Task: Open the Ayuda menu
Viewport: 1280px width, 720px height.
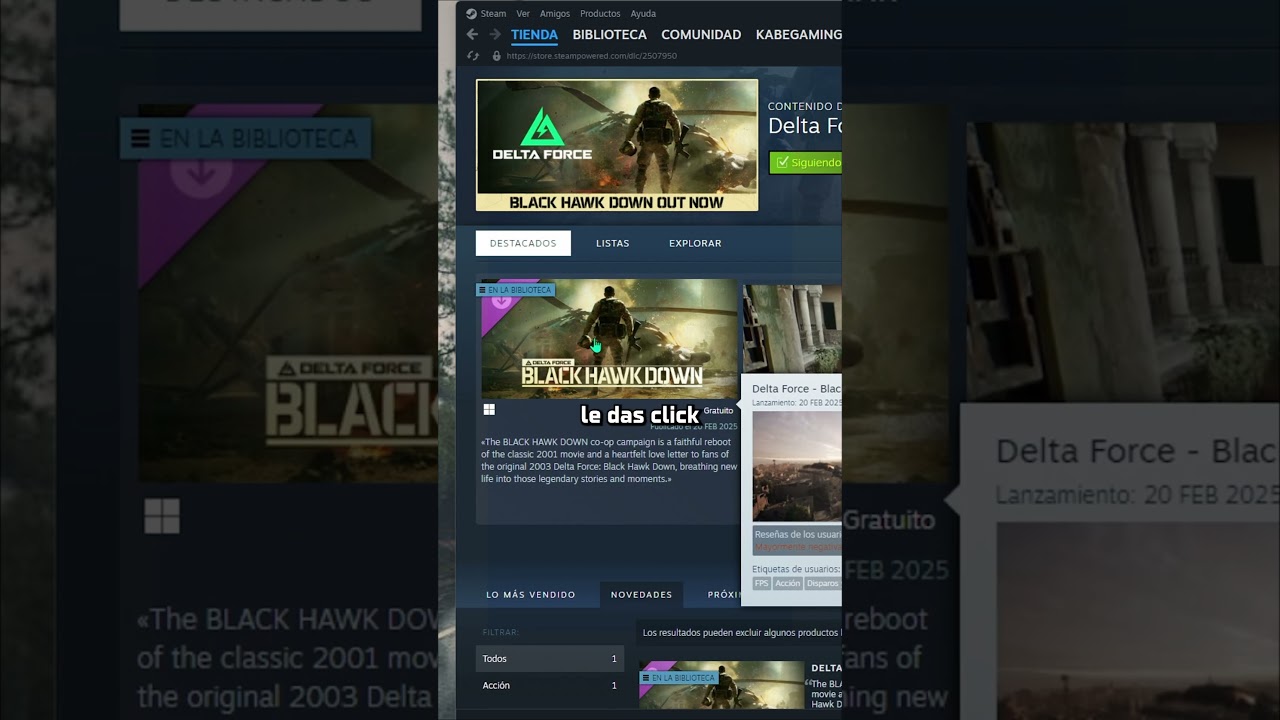Action: click(643, 14)
